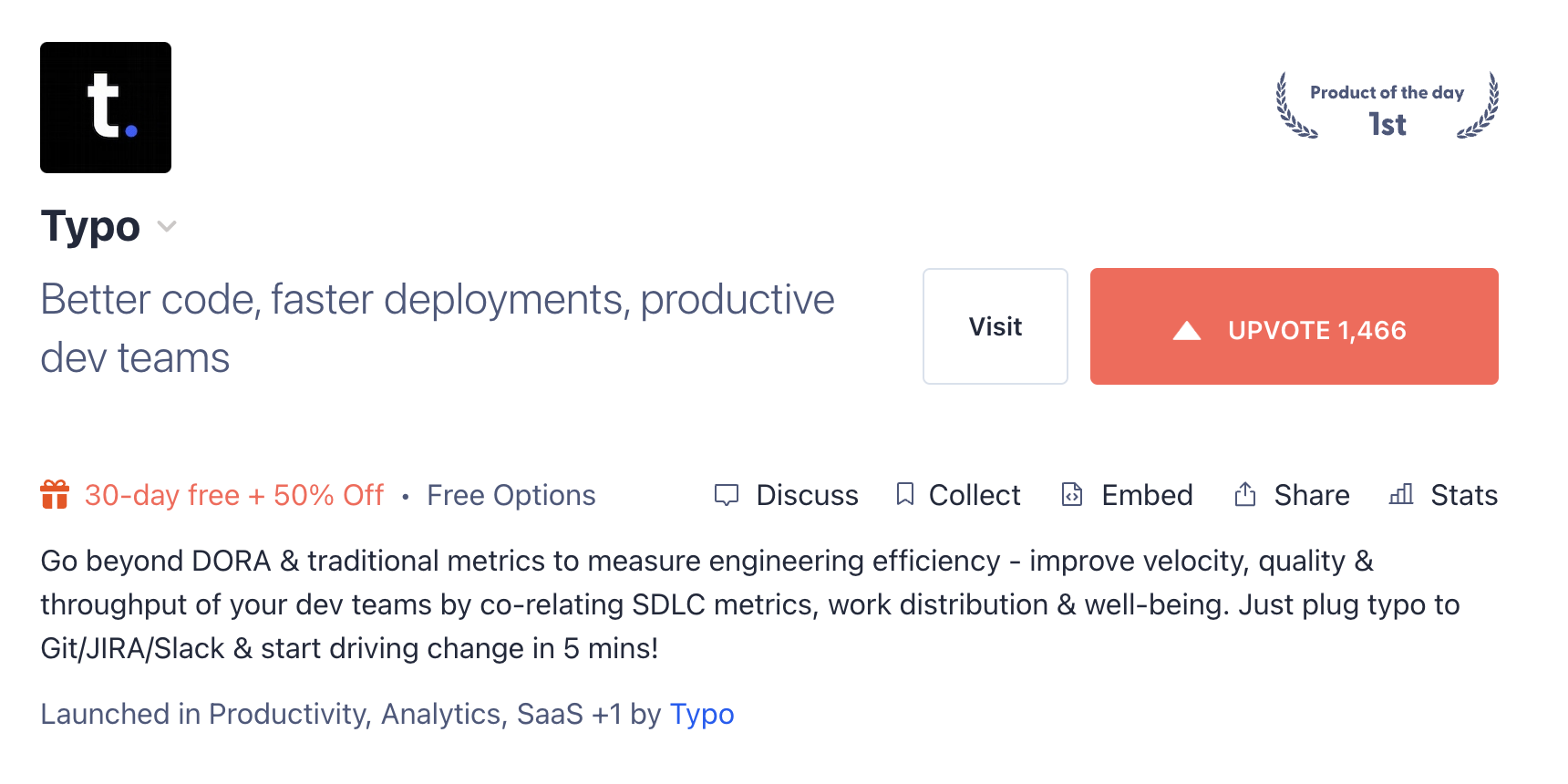Click the Typo product title heading
Screen dimensions: 1568x784
tap(90, 226)
